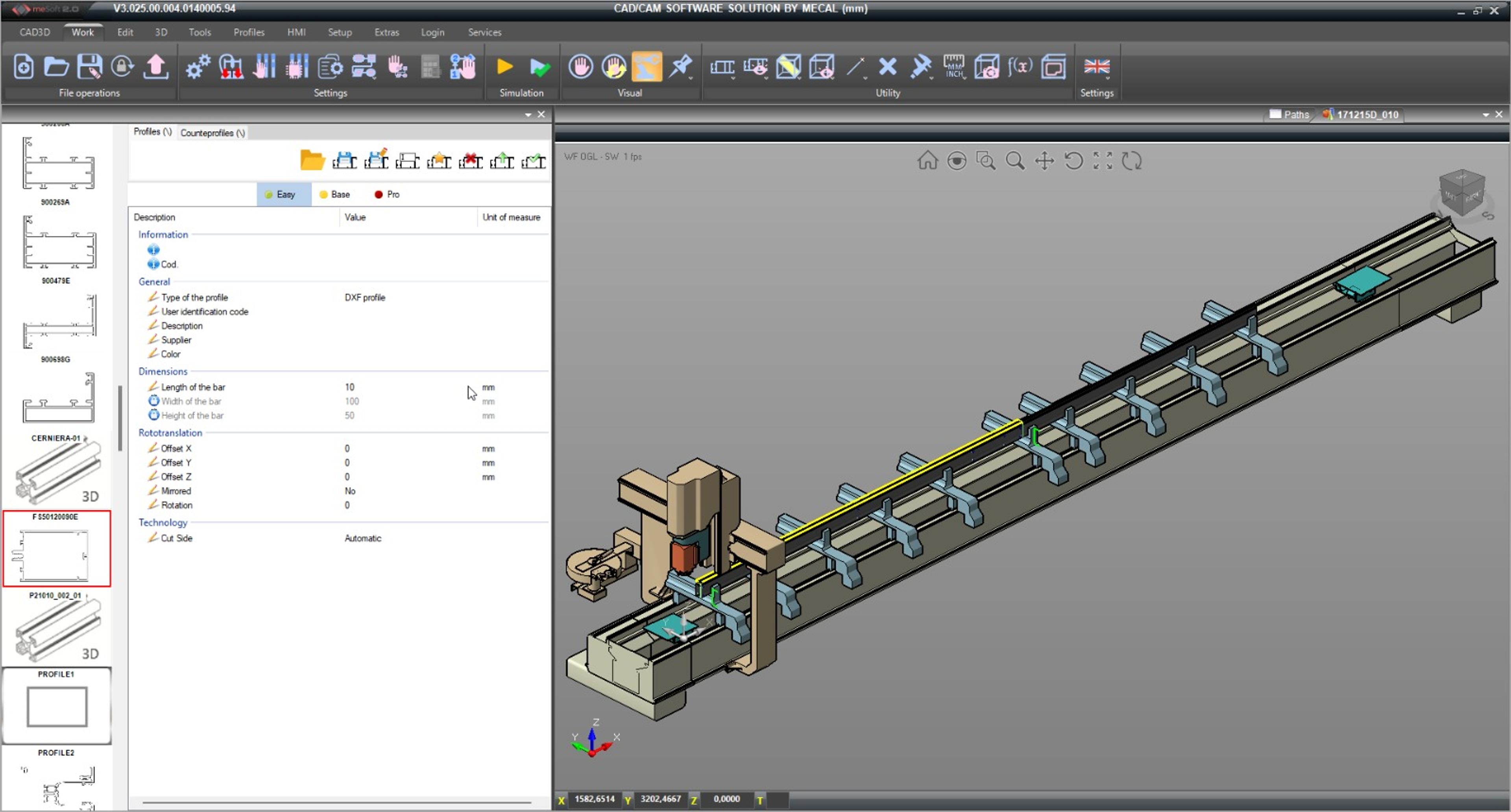Image resolution: width=1511 pixels, height=812 pixels.
Task: Click the Save file icon
Action: coord(89,67)
